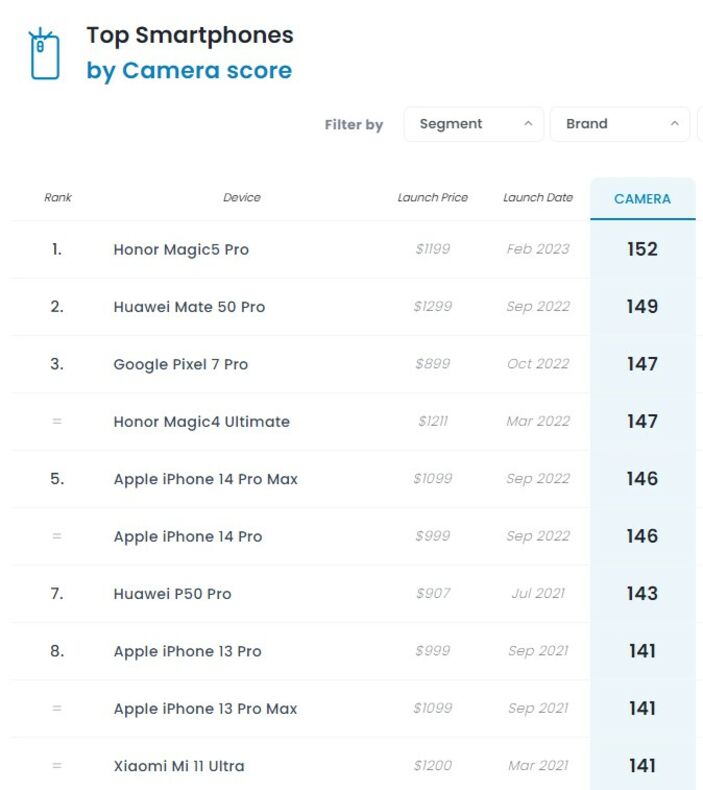Select the CAMERA score tab
This screenshot has height=790, width=703.
coord(642,199)
